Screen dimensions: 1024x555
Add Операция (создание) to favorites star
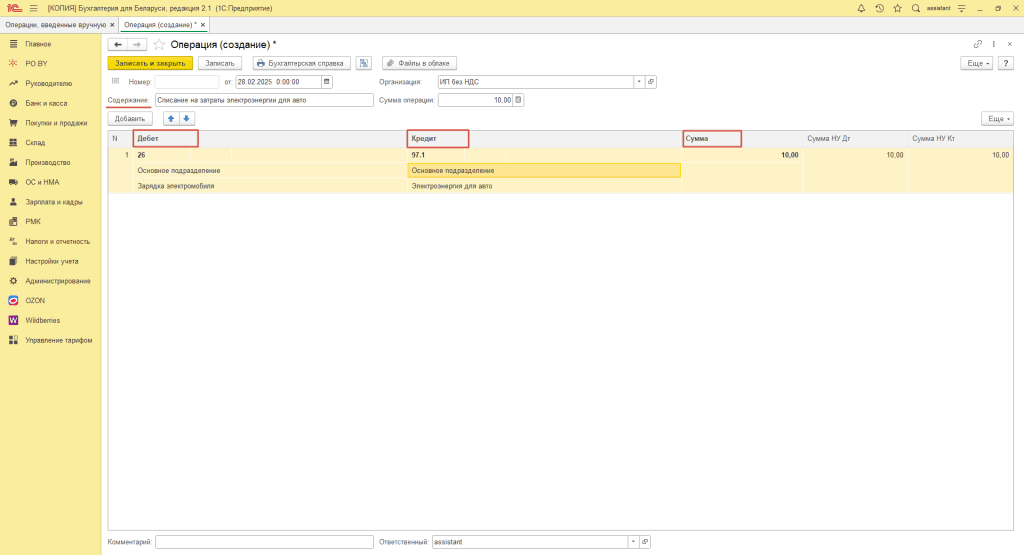coord(159,45)
